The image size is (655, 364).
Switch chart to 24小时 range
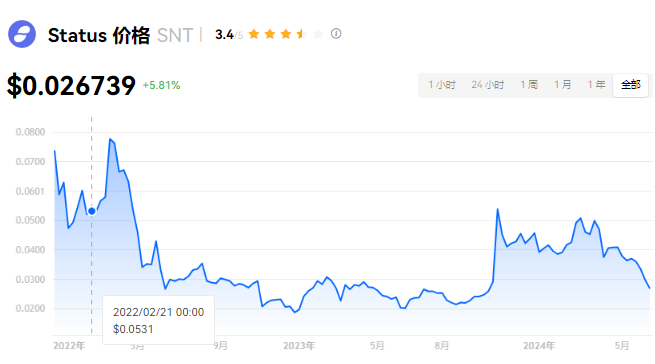pyautogui.click(x=487, y=85)
